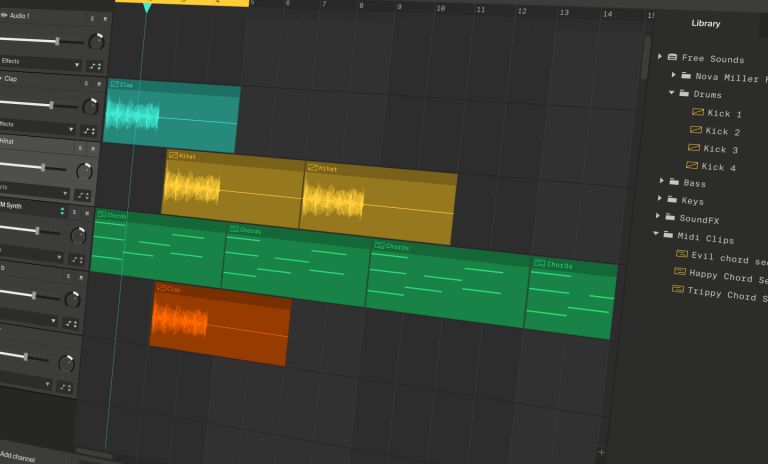The height and width of the screenshot is (464, 768).
Task: Select Happy Chord midi clip
Action: click(x=720, y=275)
